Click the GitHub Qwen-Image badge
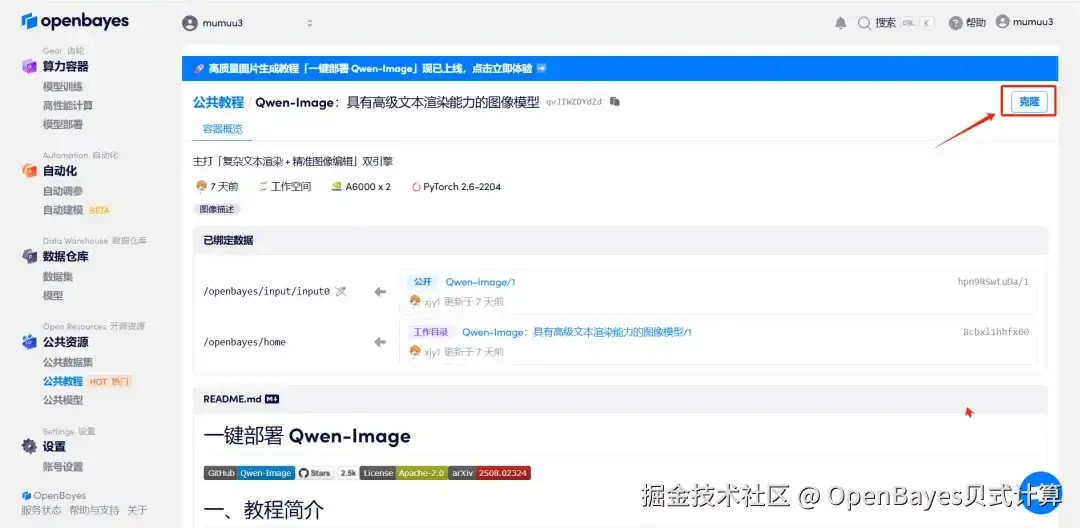This screenshot has width=1080, height=528. pos(249,473)
